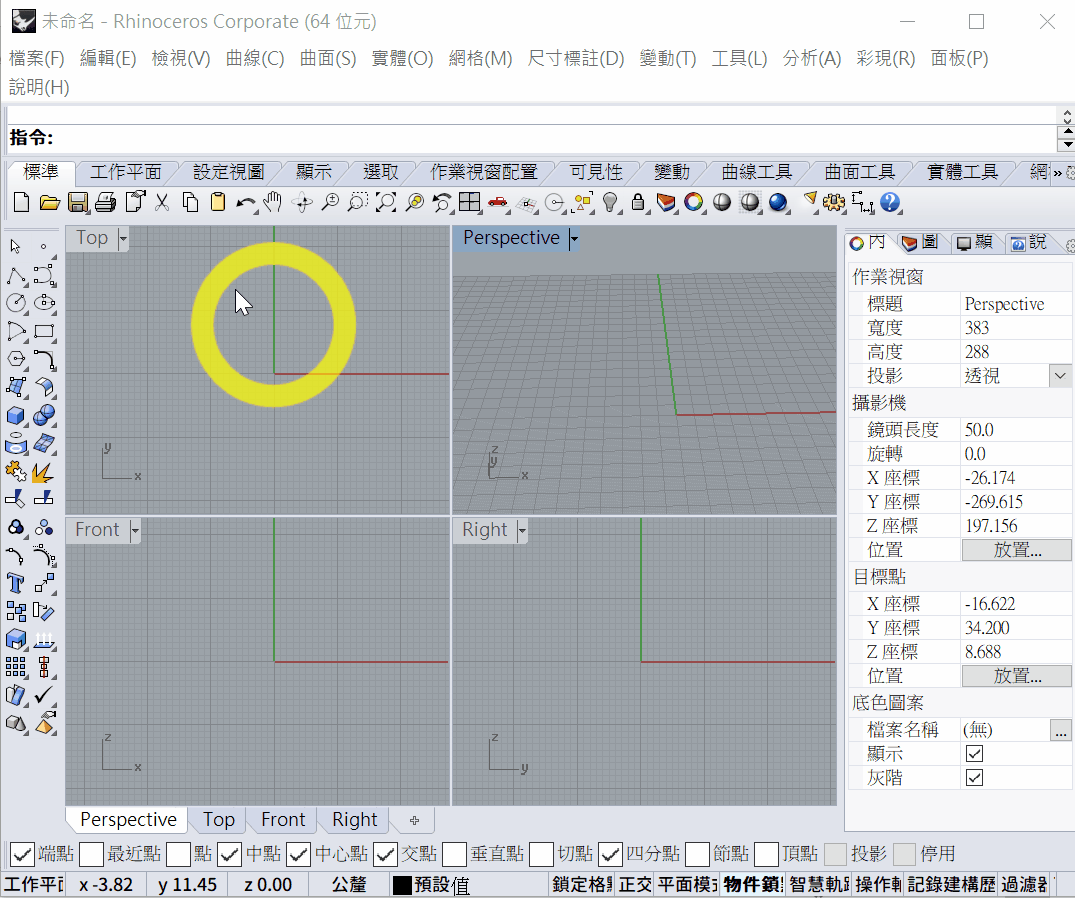Disable the 端點 osnap checkbox
The width and height of the screenshot is (1075, 898).
(x=22, y=854)
